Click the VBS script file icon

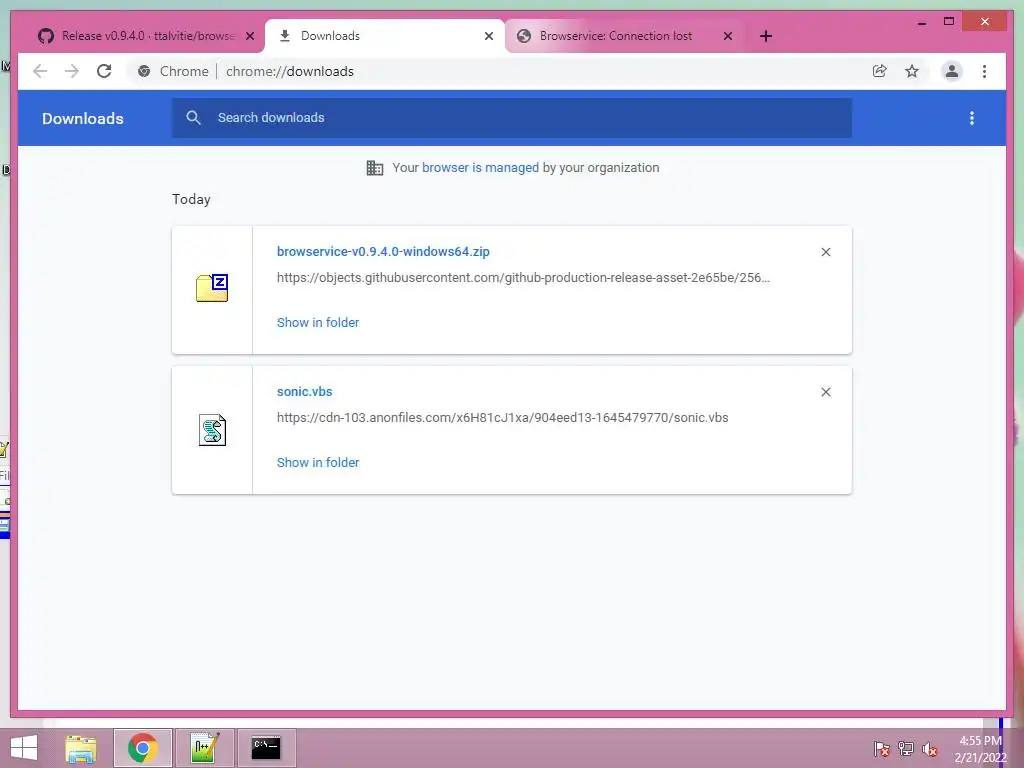tap(212, 430)
